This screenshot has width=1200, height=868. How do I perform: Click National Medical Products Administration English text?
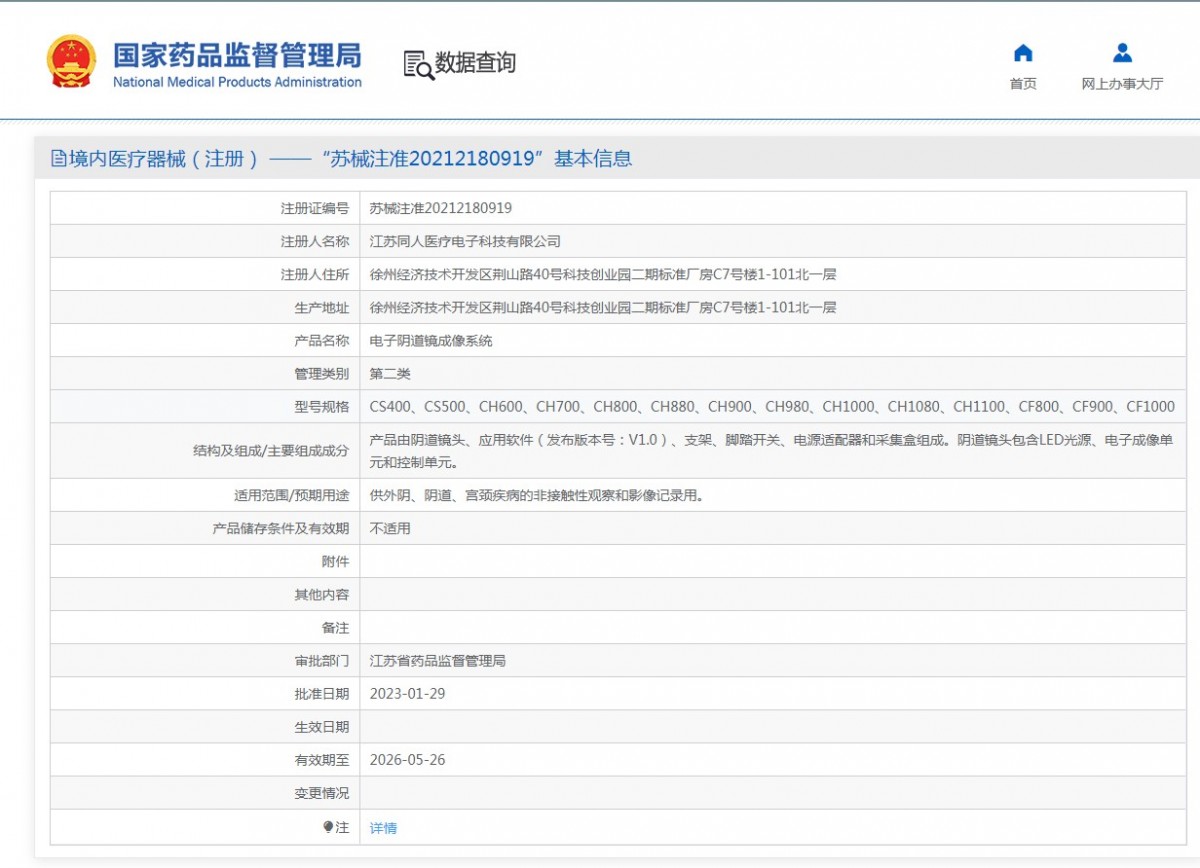coord(237,83)
